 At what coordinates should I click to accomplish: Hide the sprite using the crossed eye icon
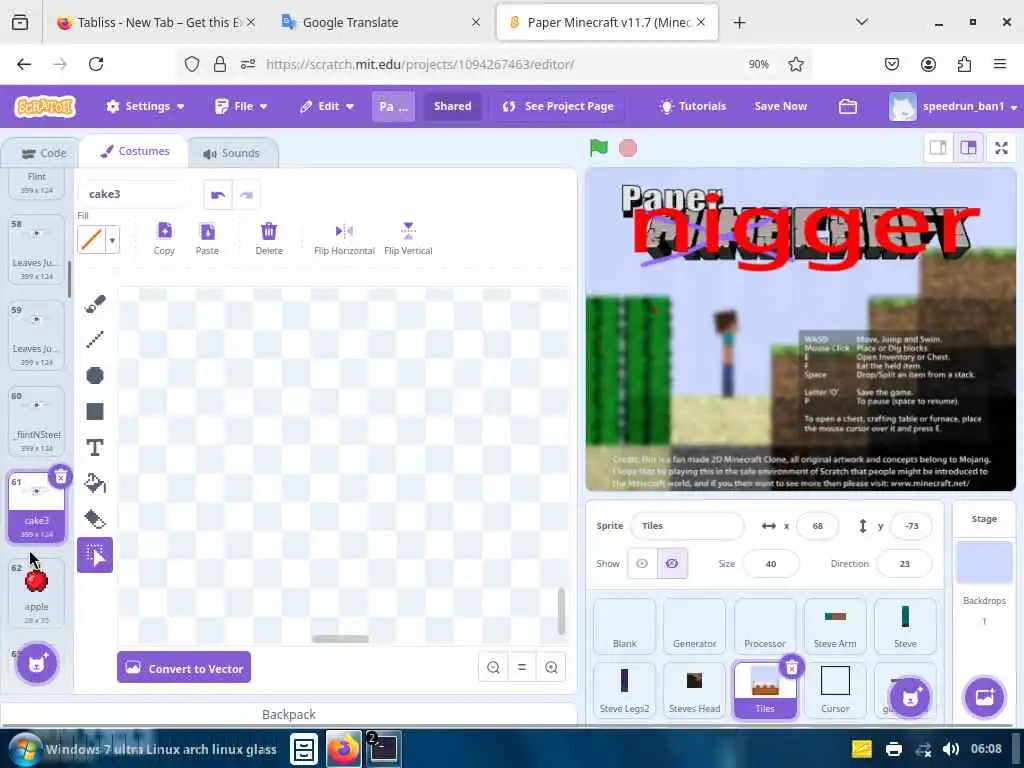pyautogui.click(x=672, y=564)
